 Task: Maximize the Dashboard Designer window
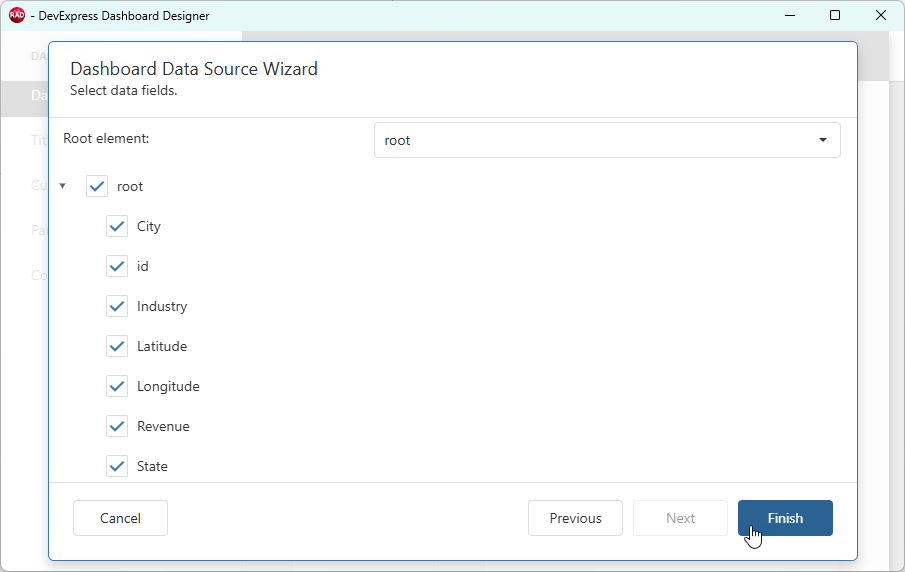pyautogui.click(x=835, y=16)
